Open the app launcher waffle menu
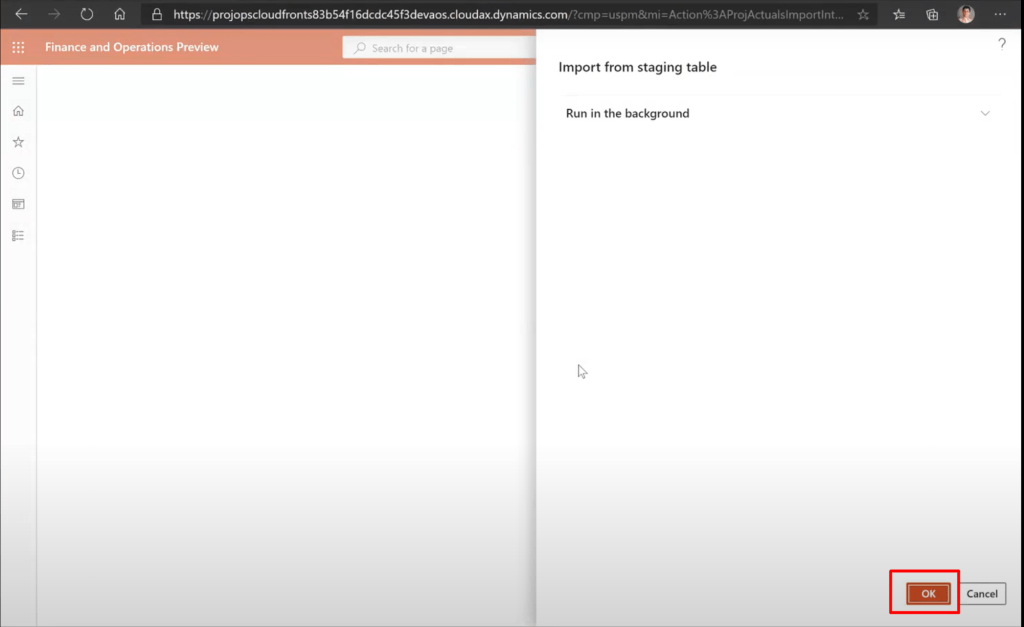This screenshot has height=627, width=1024. point(18,47)
